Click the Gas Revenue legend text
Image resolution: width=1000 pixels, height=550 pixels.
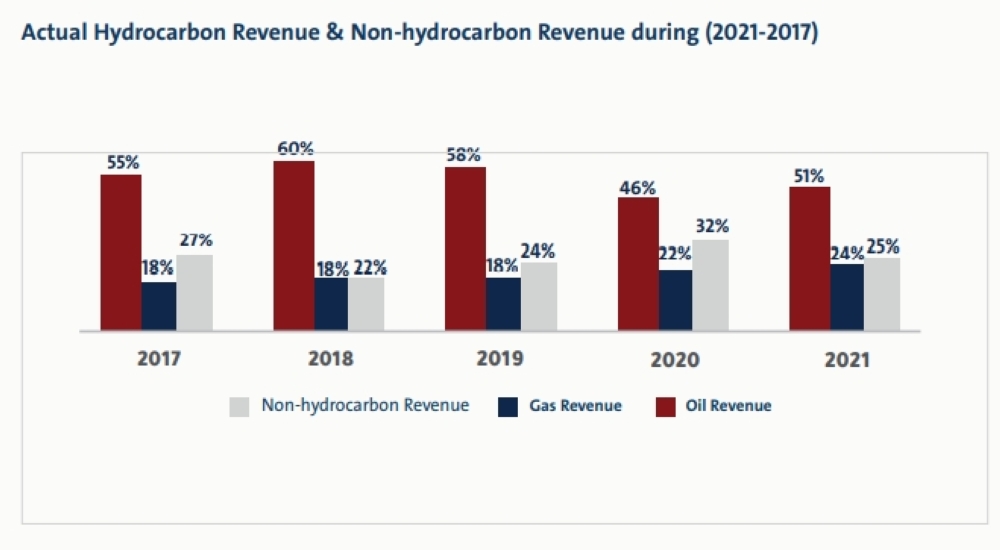coord(575,406)
